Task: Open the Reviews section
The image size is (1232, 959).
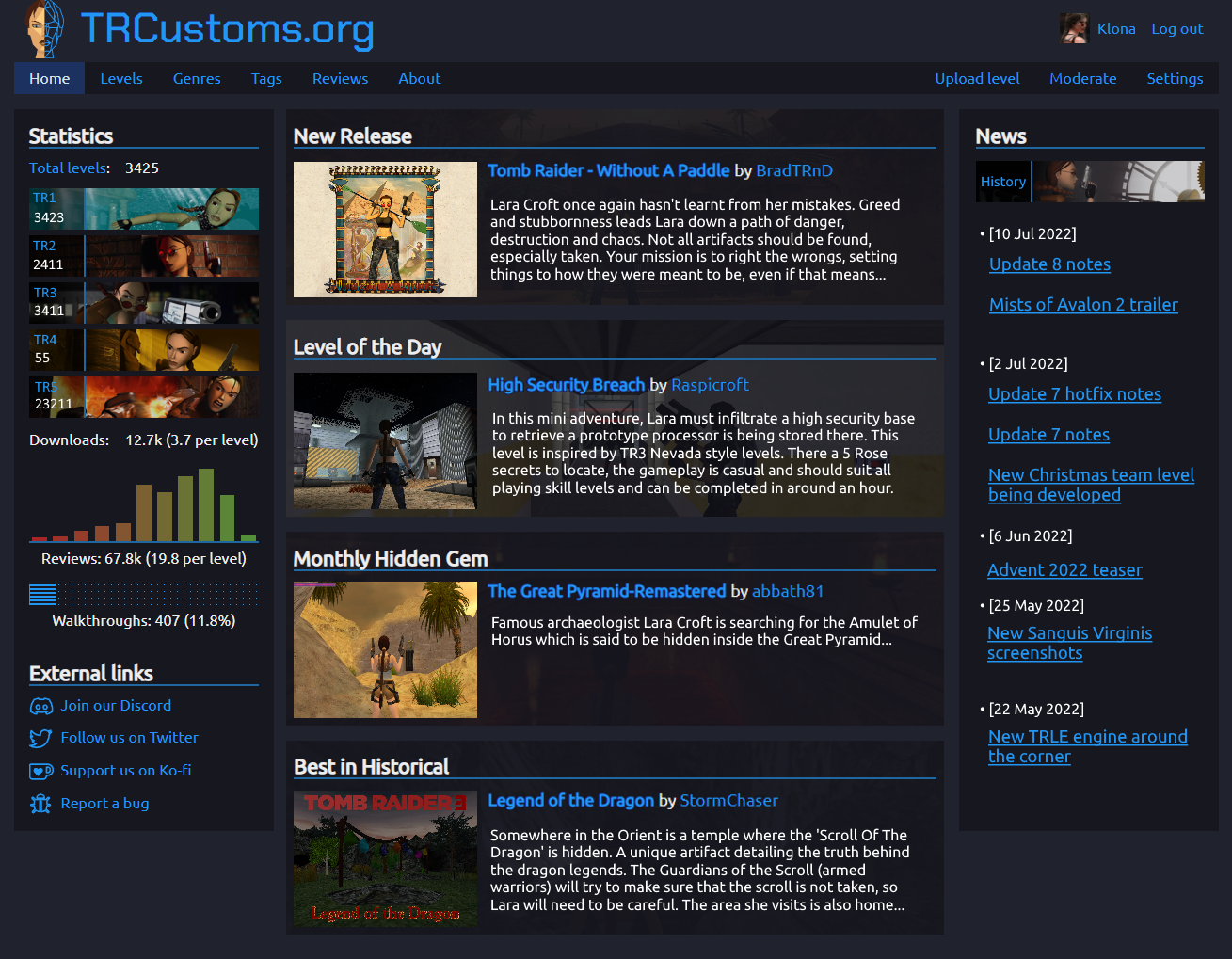Action: [340, 78]
